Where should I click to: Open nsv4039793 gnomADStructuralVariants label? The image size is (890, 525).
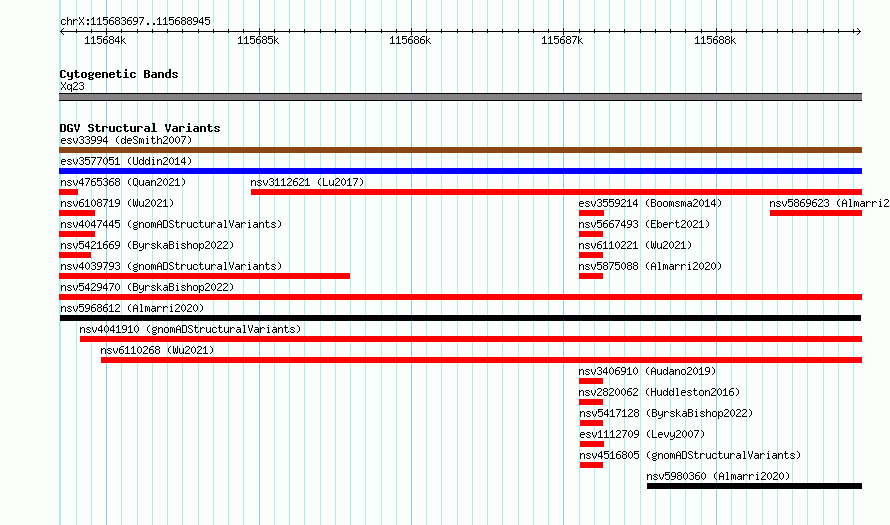[171, 266]
